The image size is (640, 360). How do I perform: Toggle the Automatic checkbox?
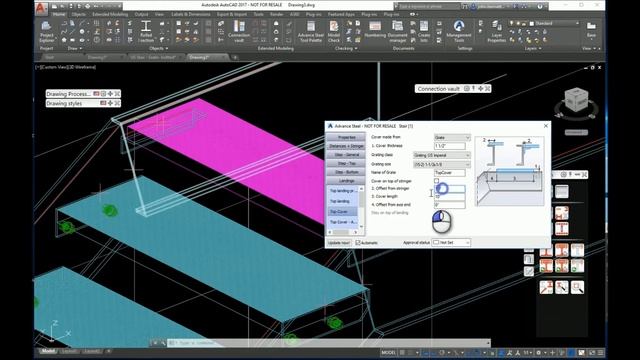(x=358, y=243)
